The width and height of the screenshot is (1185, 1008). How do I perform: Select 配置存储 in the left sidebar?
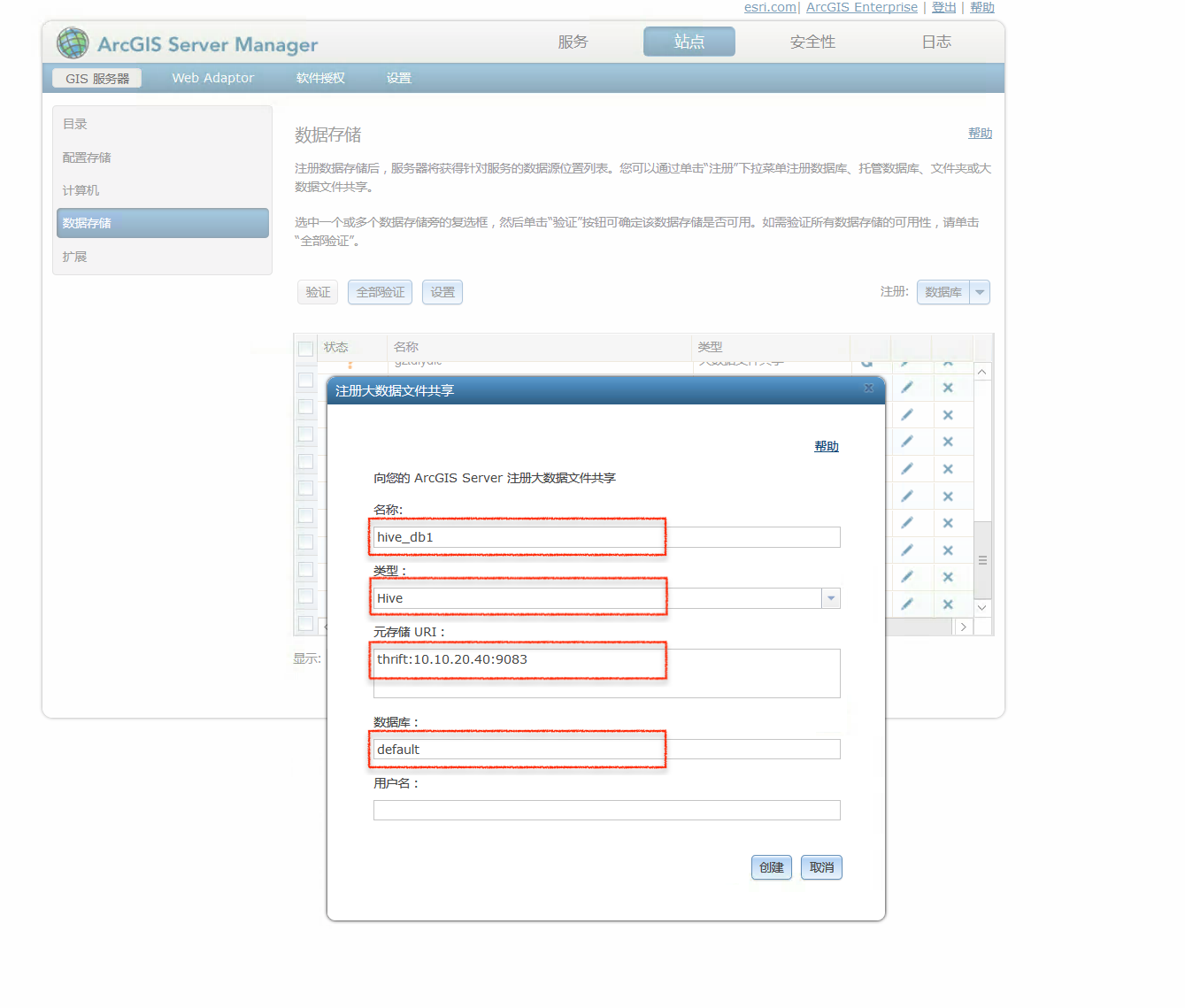pyautogui.click(x=163, y=158)
